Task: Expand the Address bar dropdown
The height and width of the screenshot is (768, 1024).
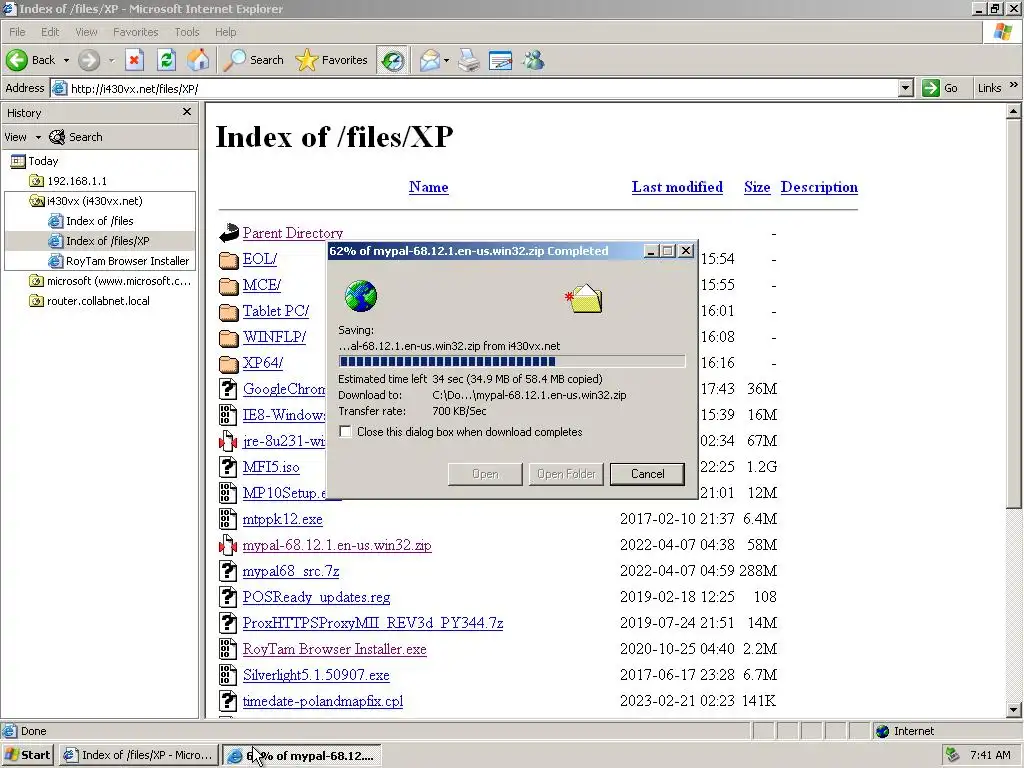Action: [x=905, y=88]
